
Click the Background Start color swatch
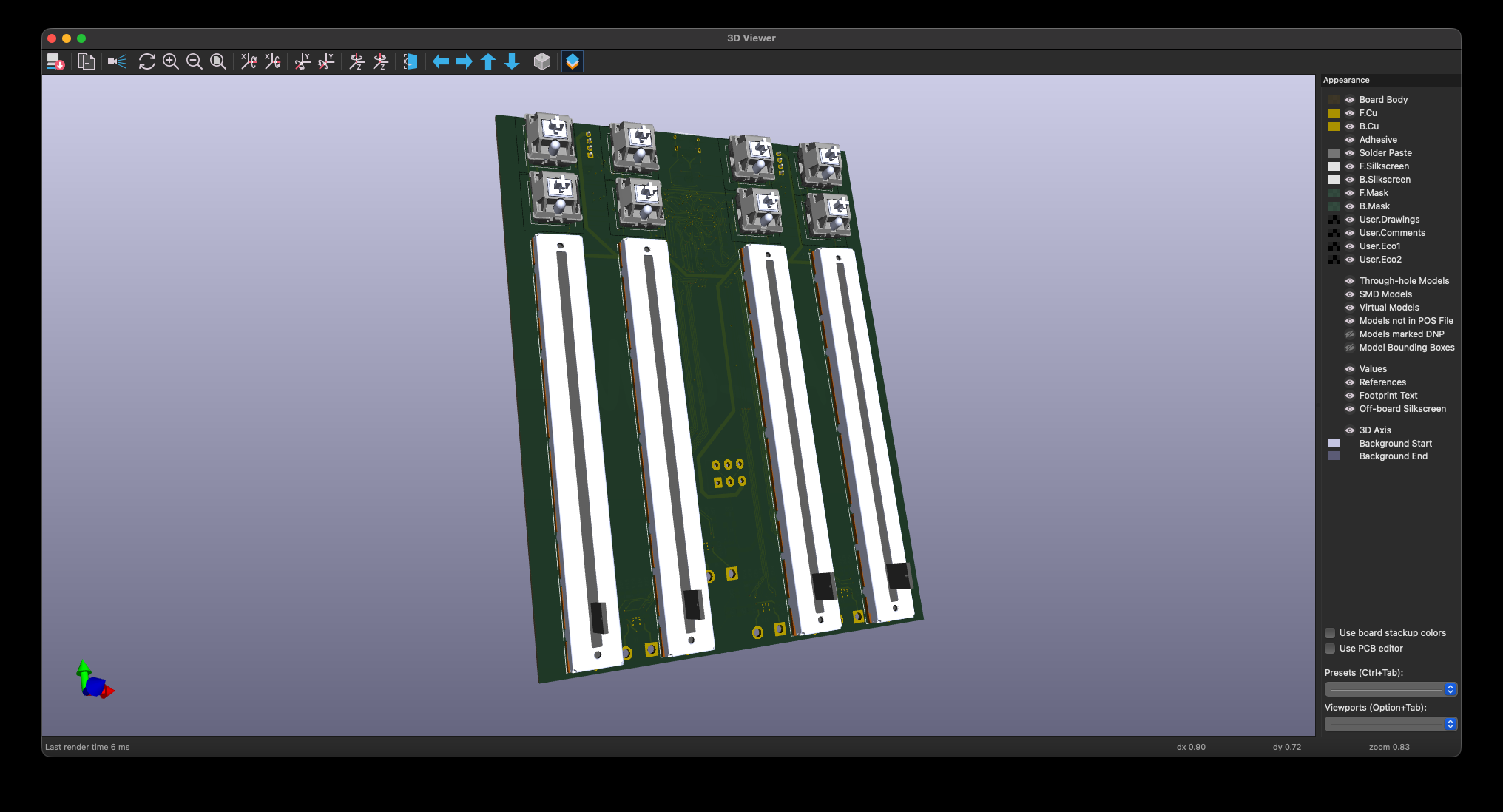[x=1334, y=444]
